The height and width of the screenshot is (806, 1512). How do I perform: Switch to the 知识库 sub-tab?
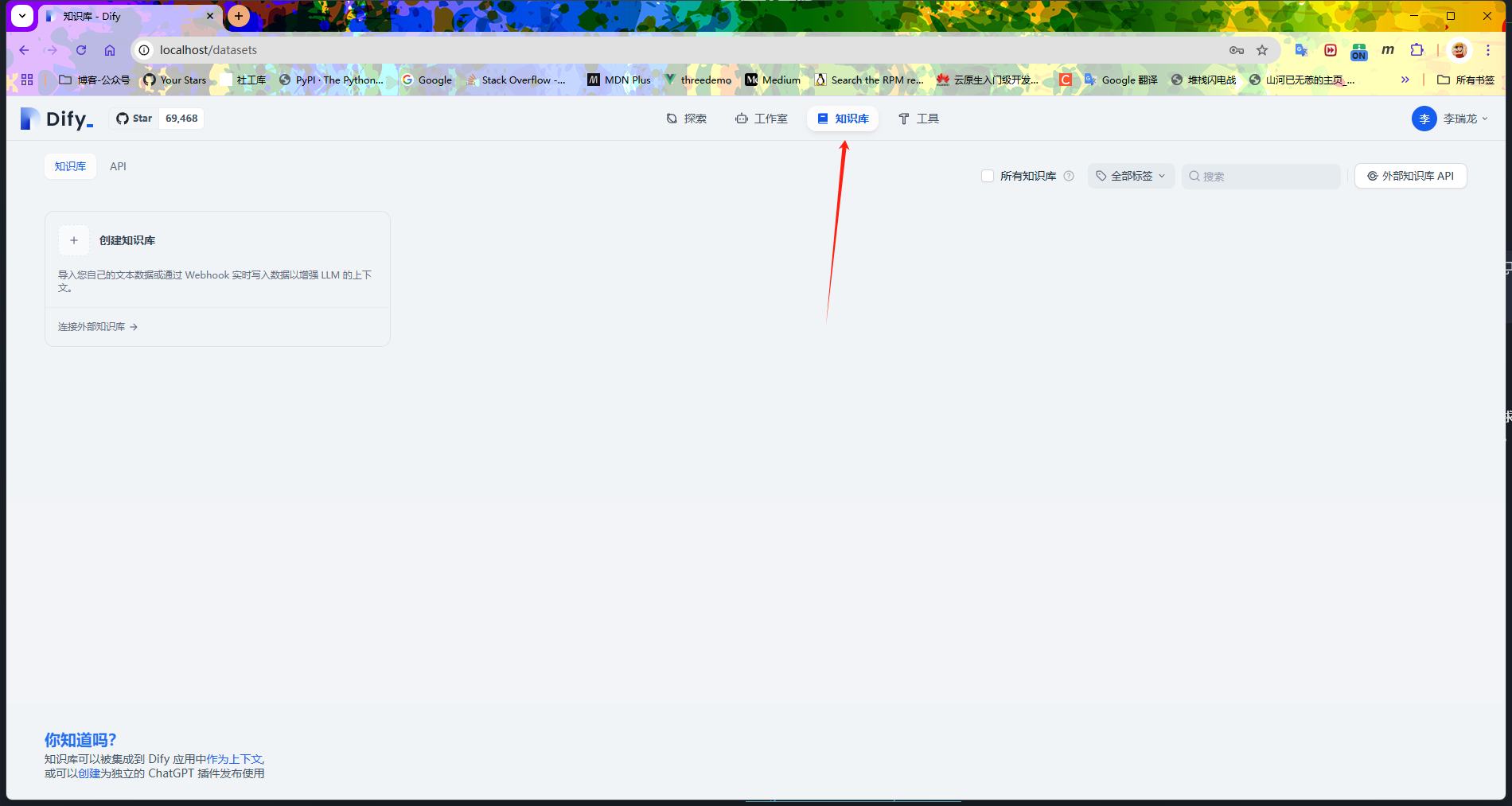(x=70, y=166)
